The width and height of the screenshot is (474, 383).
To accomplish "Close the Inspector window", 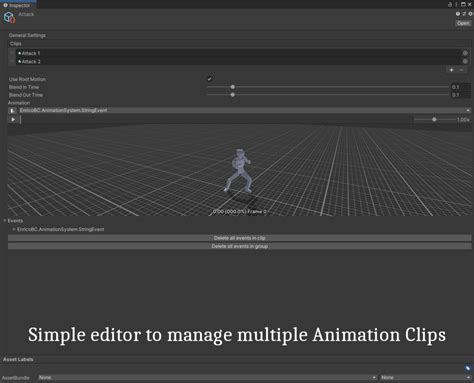I will coord(470,4).
